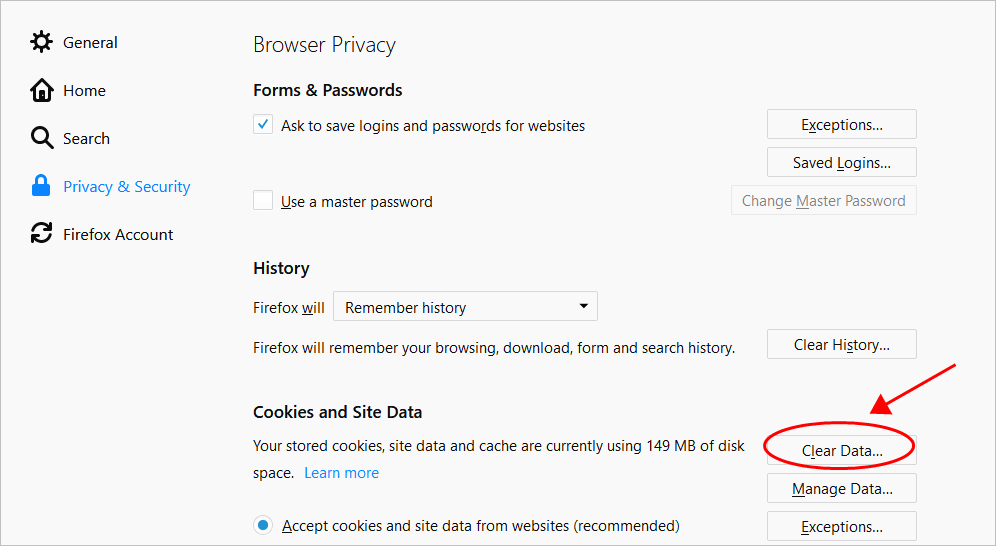Click the history dropdown arrow

pos(583,306)
